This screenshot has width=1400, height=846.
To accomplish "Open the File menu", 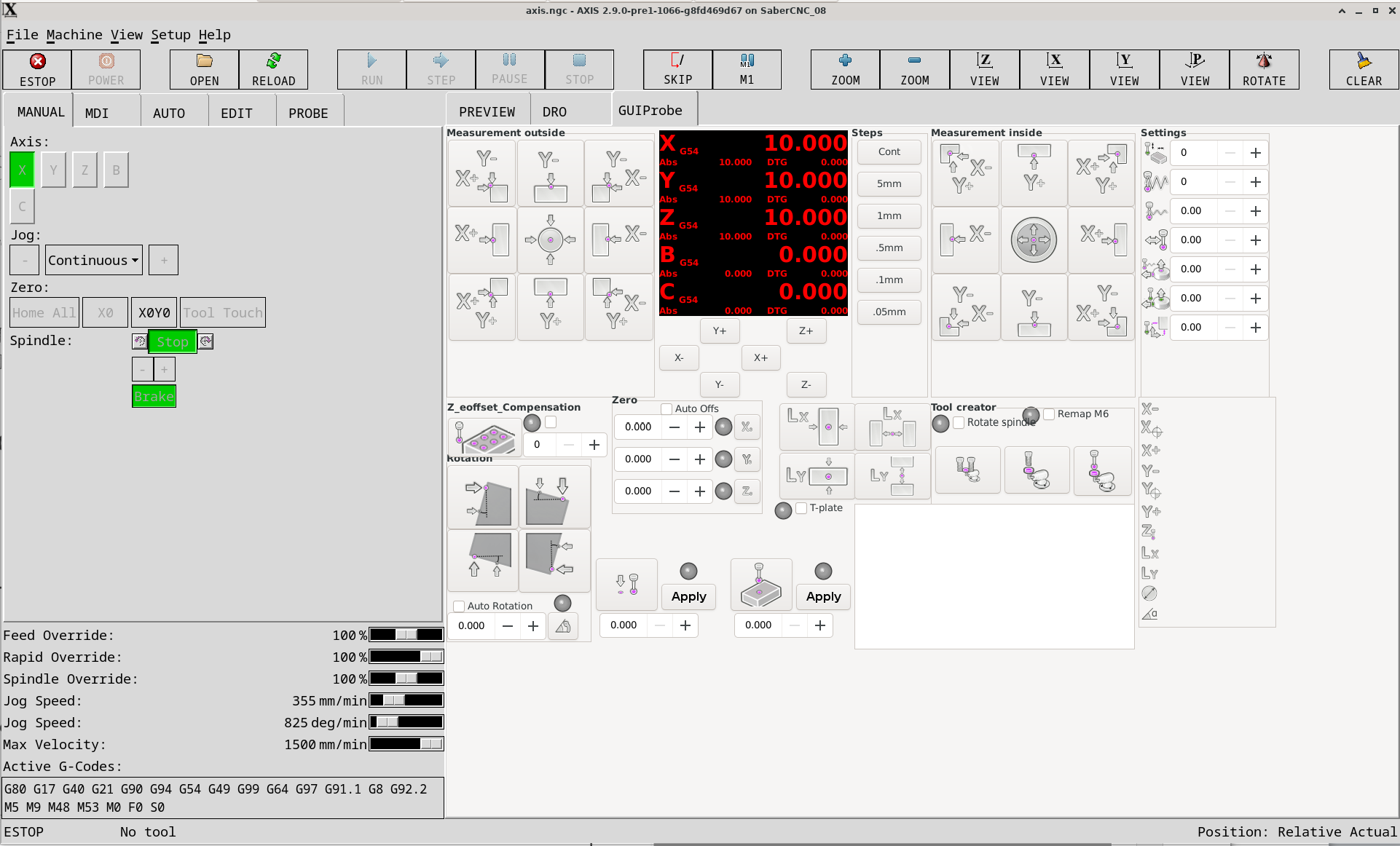I will [x=22, y=34].
